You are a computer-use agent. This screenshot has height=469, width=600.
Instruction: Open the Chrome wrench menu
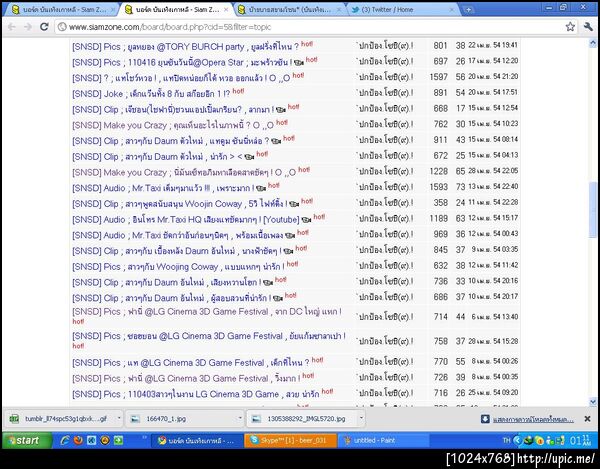[588, 27]
